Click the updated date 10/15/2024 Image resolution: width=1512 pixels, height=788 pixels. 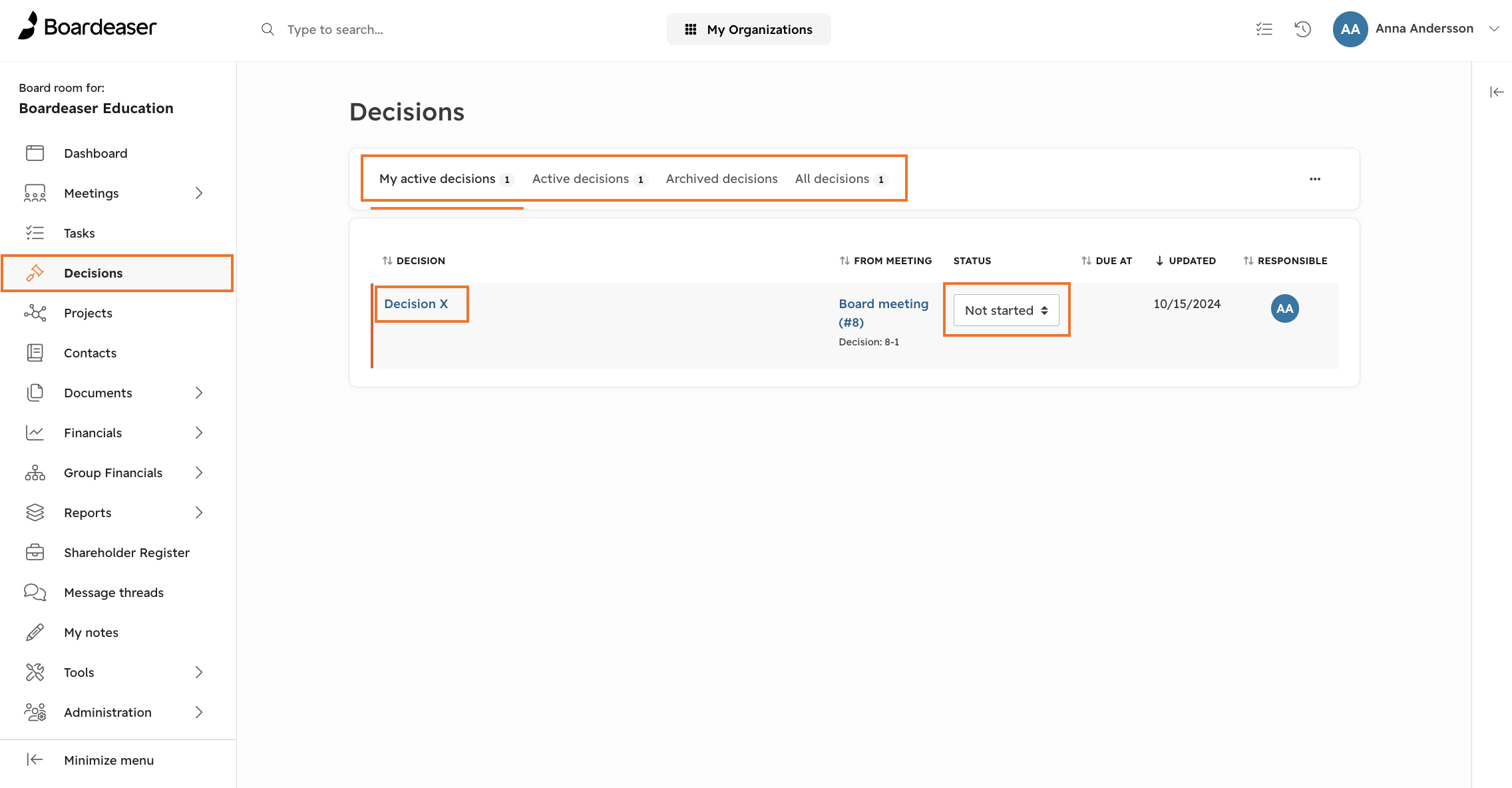coord(1187,304)
